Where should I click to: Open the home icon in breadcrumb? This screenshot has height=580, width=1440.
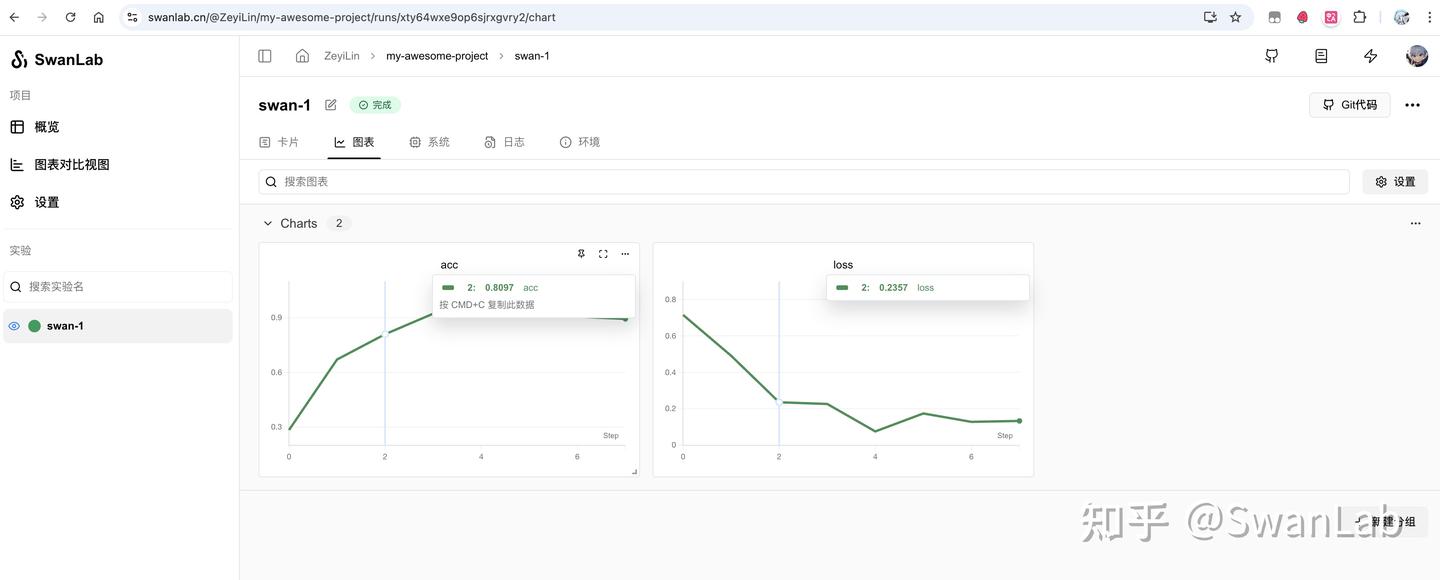(x=302, y=56)
